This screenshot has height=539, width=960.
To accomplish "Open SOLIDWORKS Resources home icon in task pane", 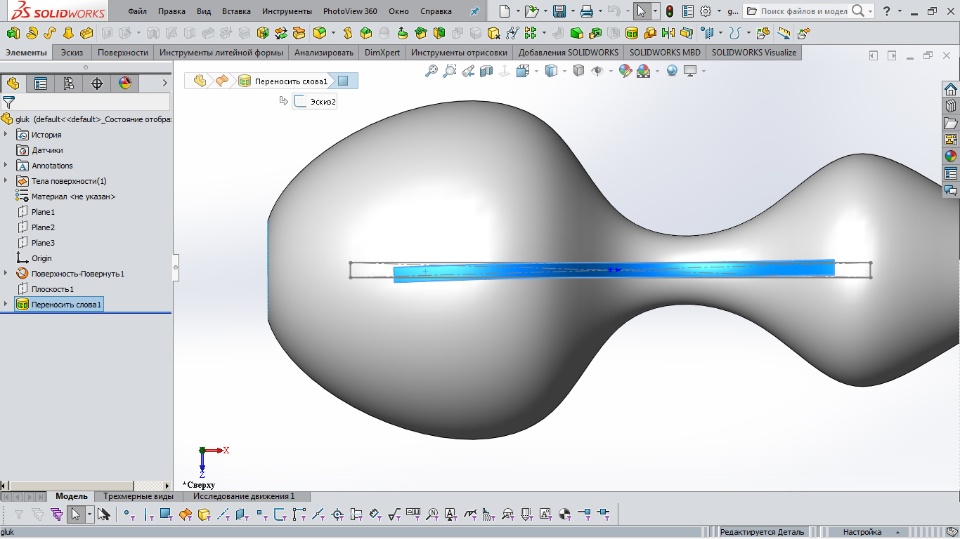I will 951,90.
